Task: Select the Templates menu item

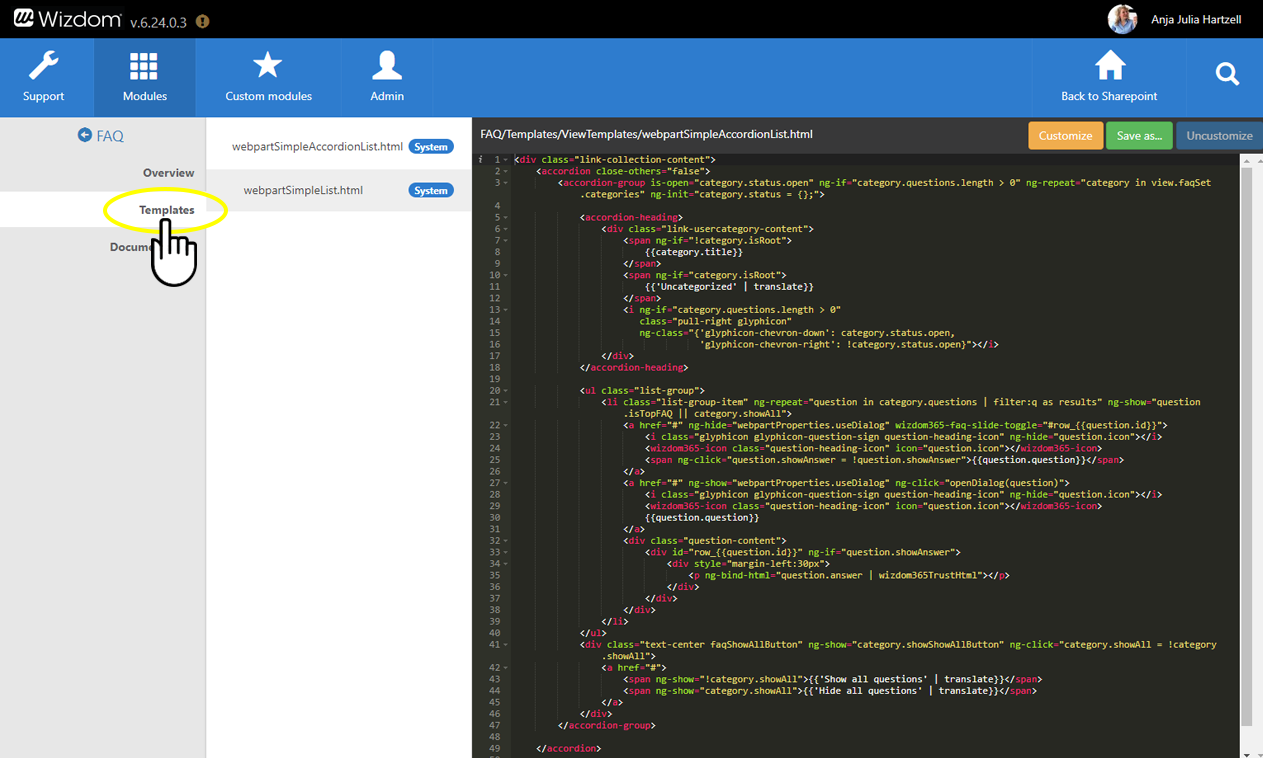Action: pos(166,210)
